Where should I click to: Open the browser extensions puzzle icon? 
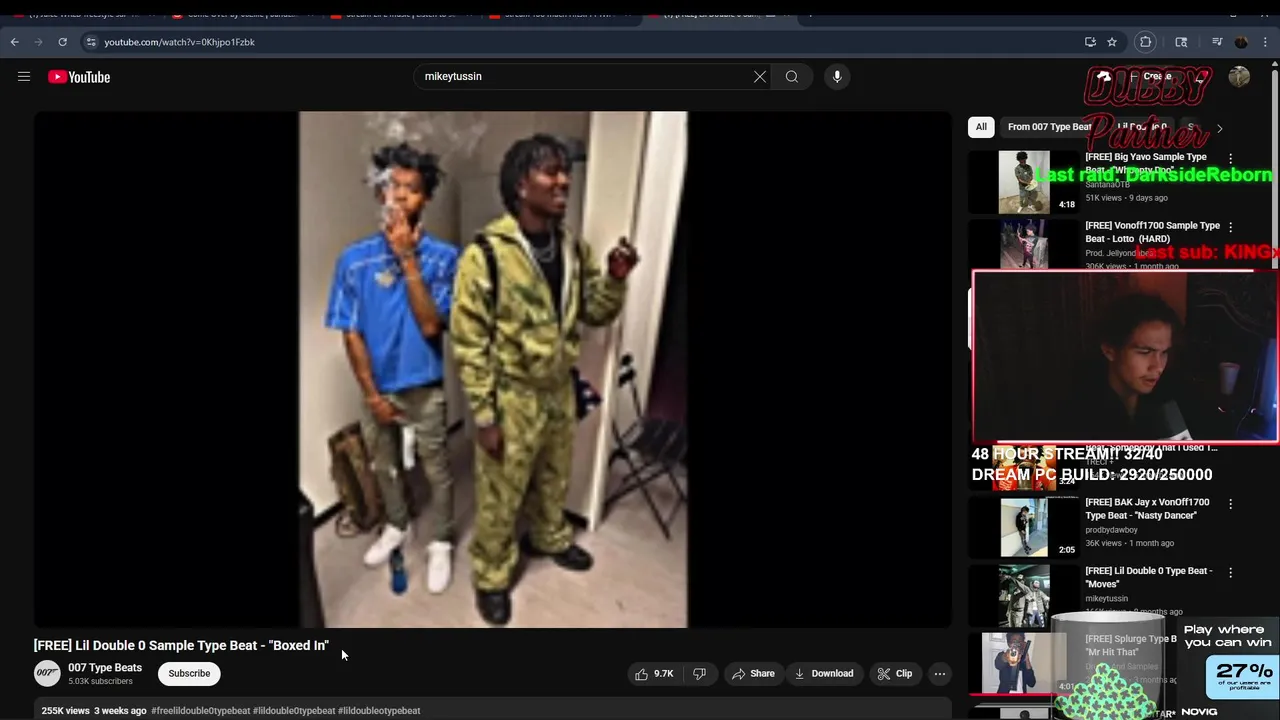tap(1146, 42)
